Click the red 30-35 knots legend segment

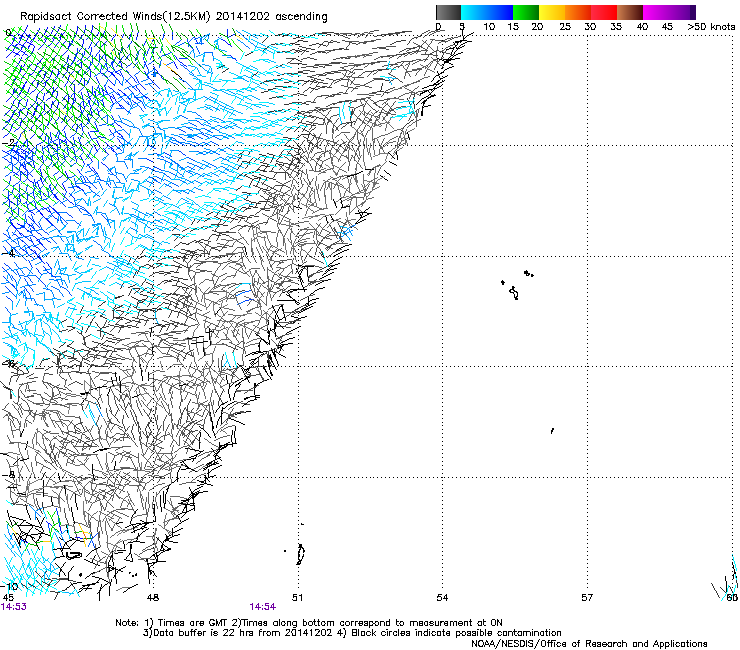click(604, 12)
